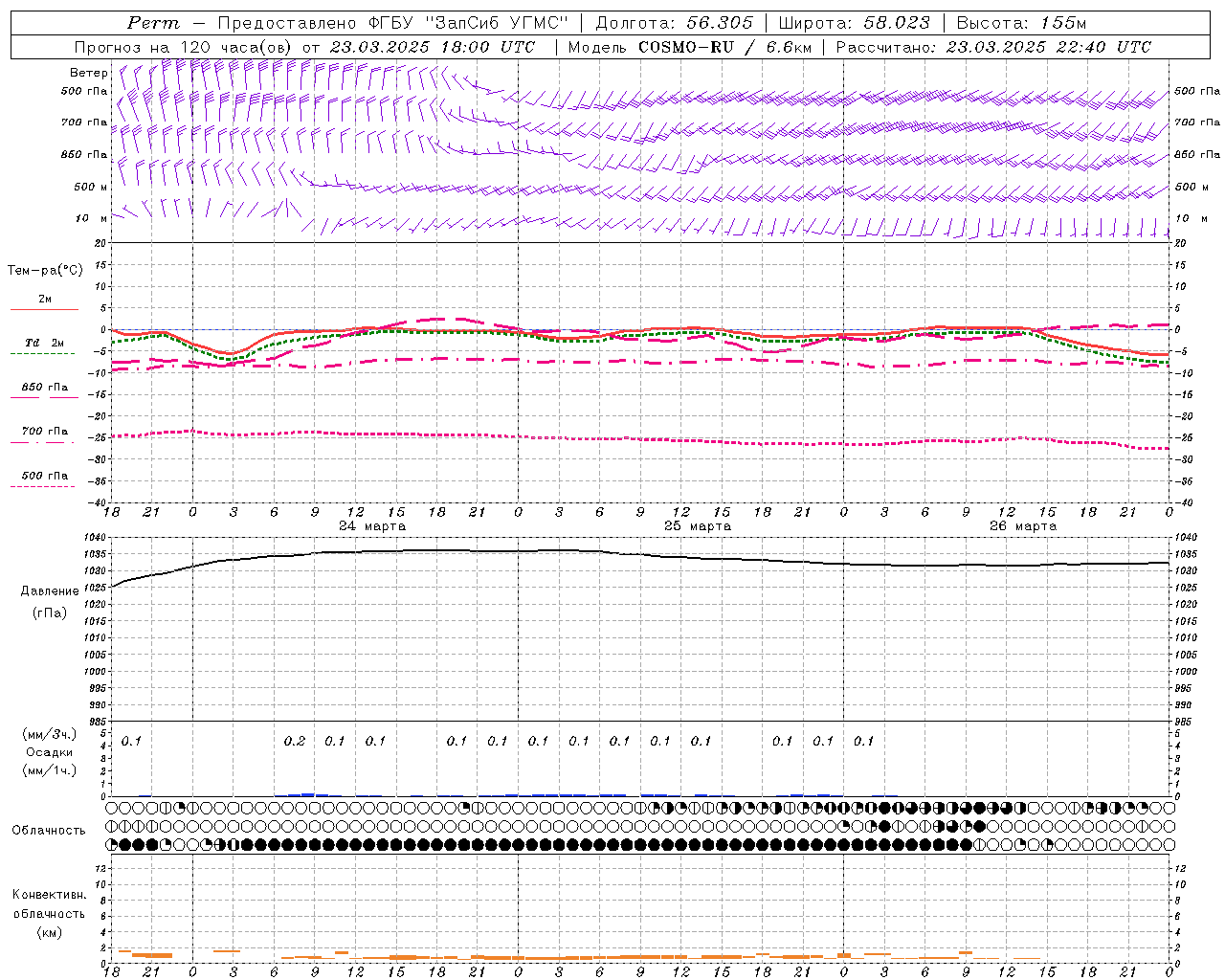Select the provider text "ЗапСиб УГМС"
The width and height of the screenshot is (1225, 980).
point(499,23)
